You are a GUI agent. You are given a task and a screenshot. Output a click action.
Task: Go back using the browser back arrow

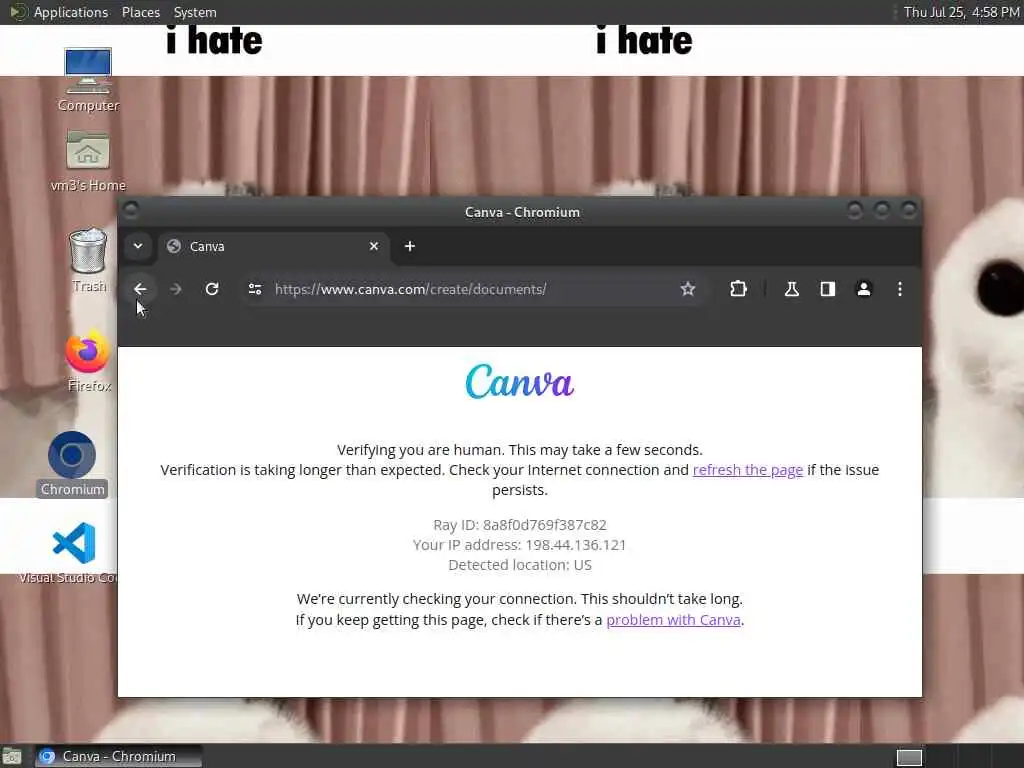pyautogui.click(x=140, y=289)
